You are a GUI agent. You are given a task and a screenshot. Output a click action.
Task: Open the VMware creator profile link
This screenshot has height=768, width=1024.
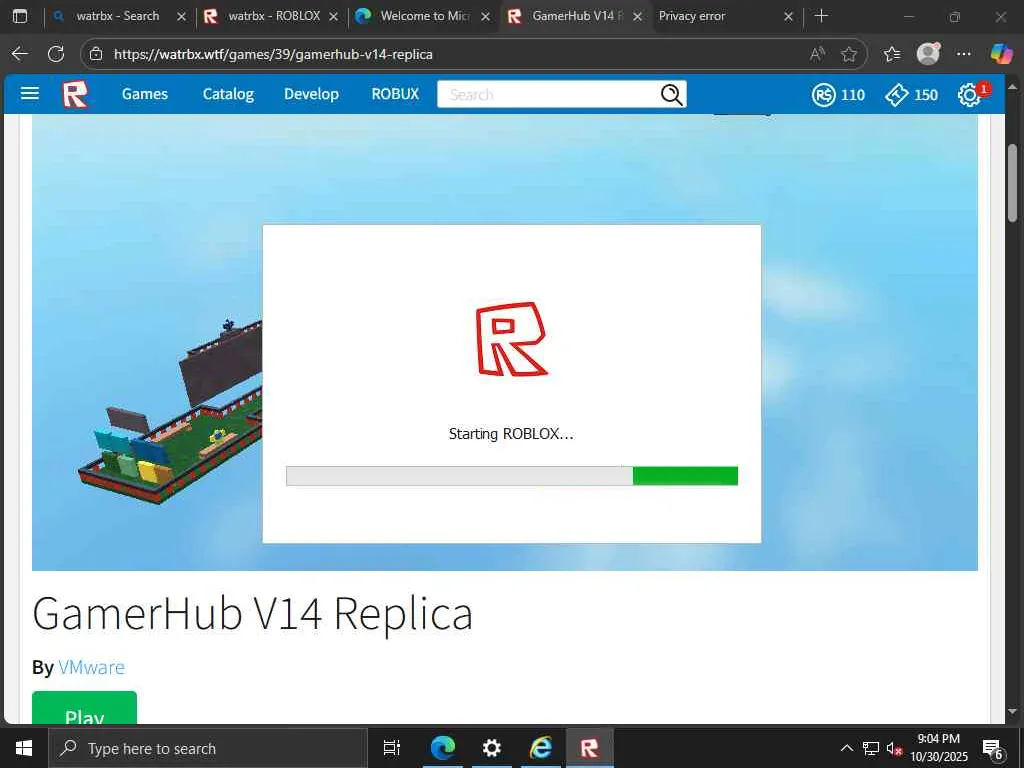point(91,667)
